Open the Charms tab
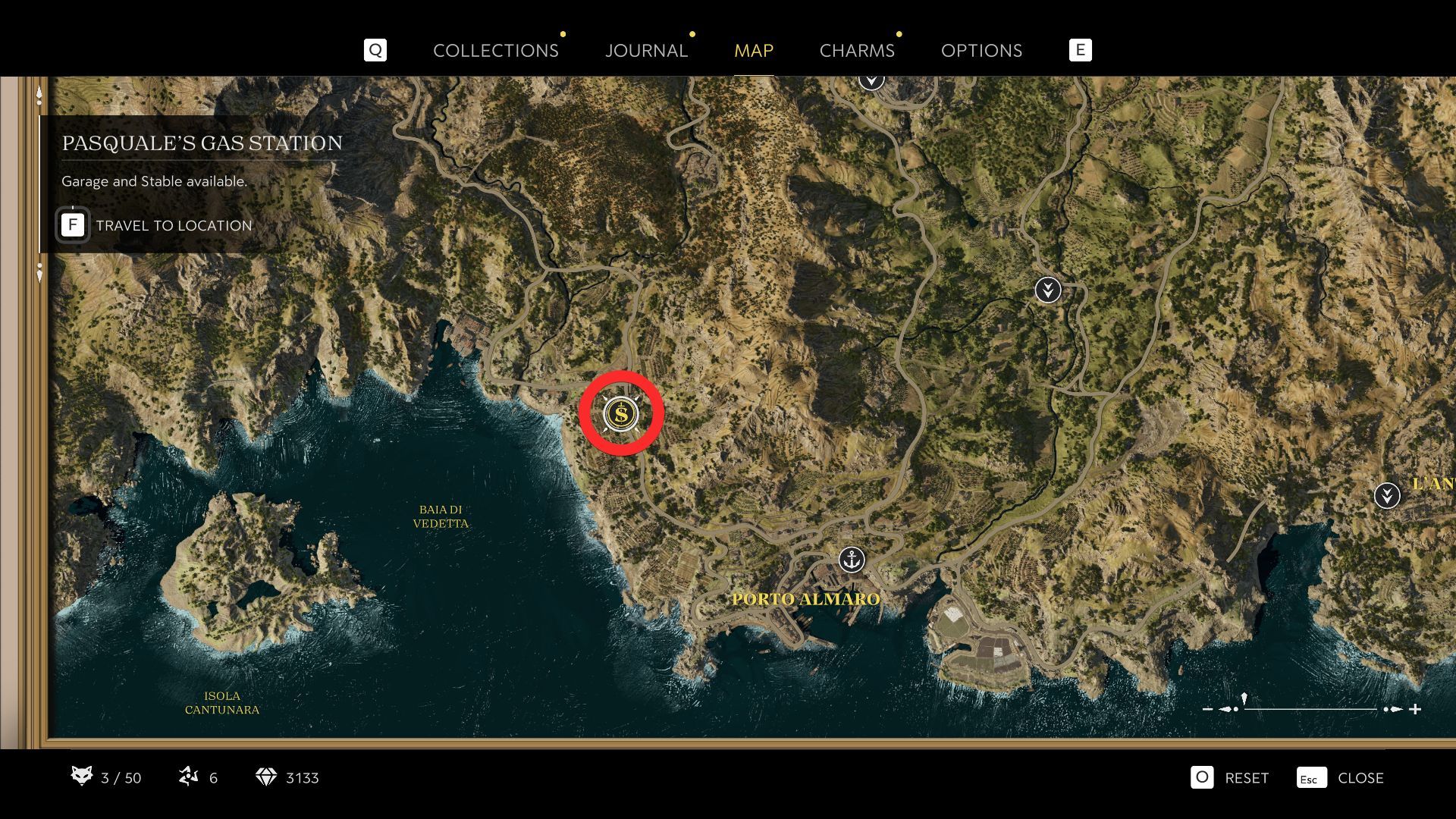This screenshot has height=819, width=1456. [857, 51]
